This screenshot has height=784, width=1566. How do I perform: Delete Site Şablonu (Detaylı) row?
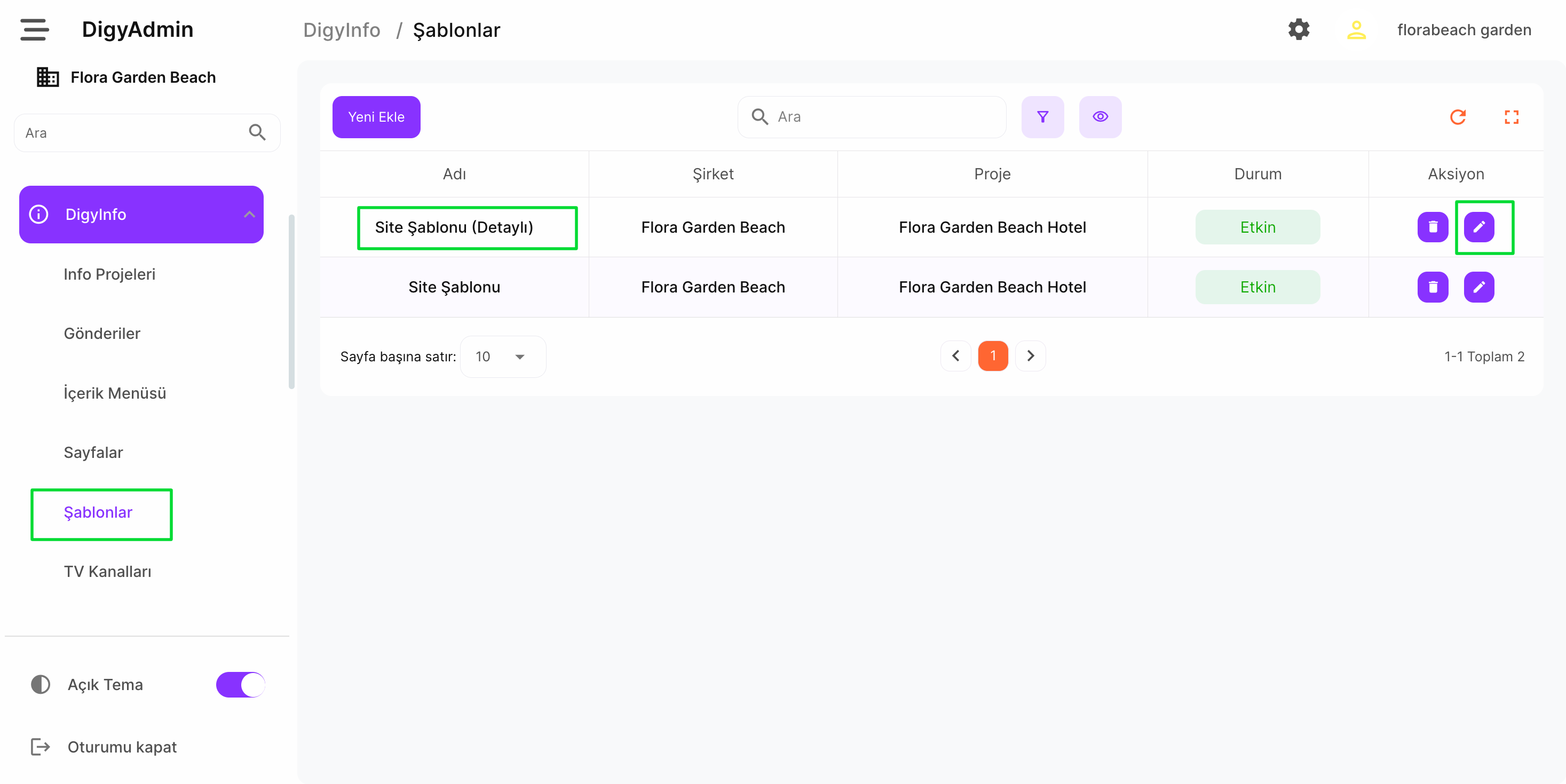click(1432, 227)
